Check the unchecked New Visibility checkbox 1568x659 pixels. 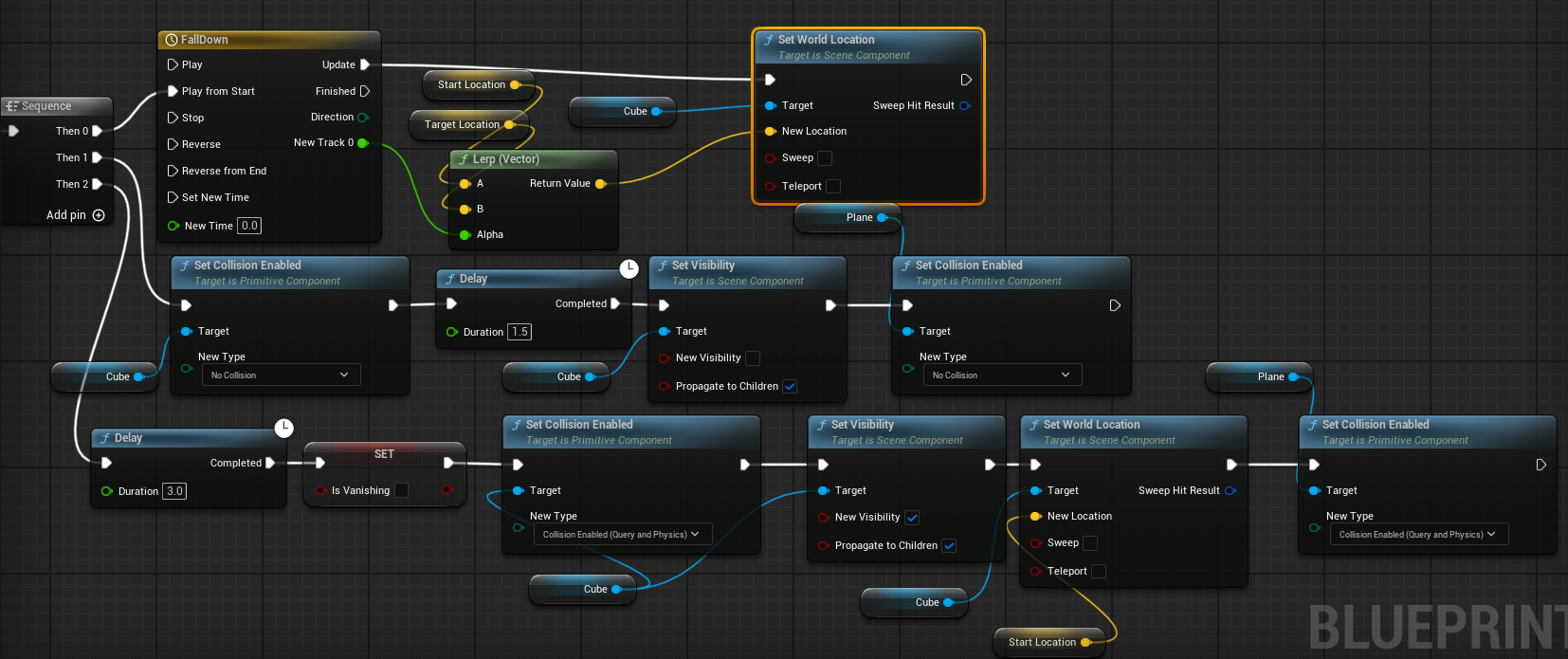coord(753,358)
